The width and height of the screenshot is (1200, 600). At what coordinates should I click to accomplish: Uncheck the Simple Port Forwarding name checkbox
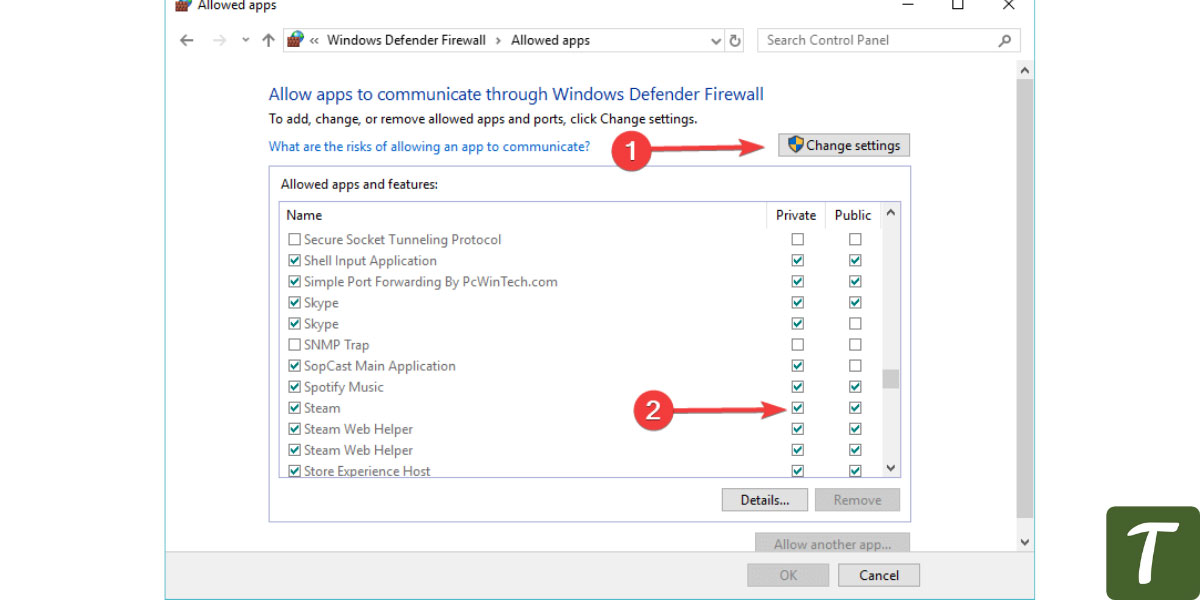point(294,282)
